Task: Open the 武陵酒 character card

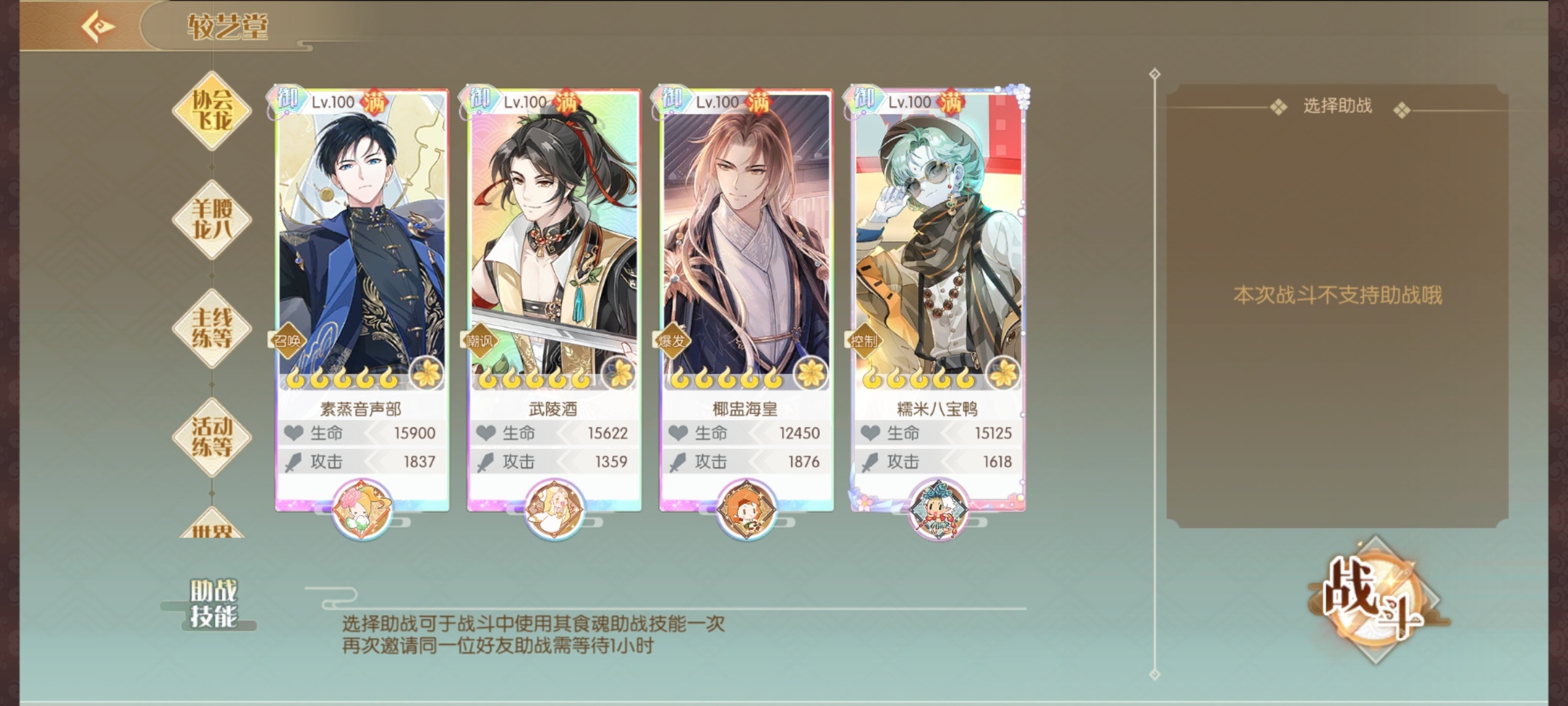Action: [554, 297]
